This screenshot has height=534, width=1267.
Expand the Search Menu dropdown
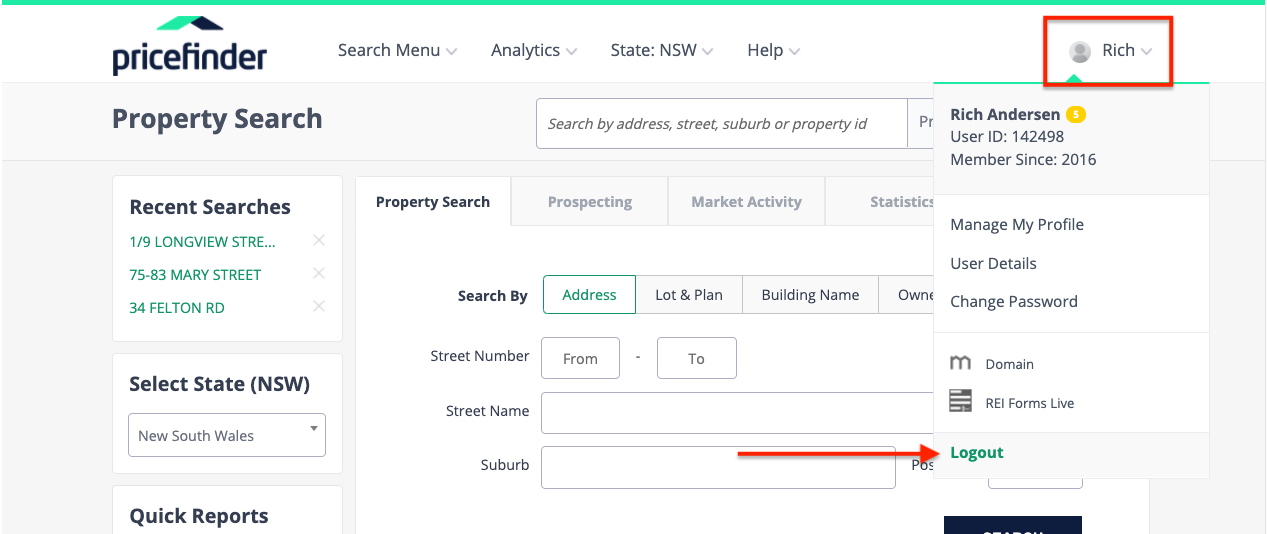397,50
